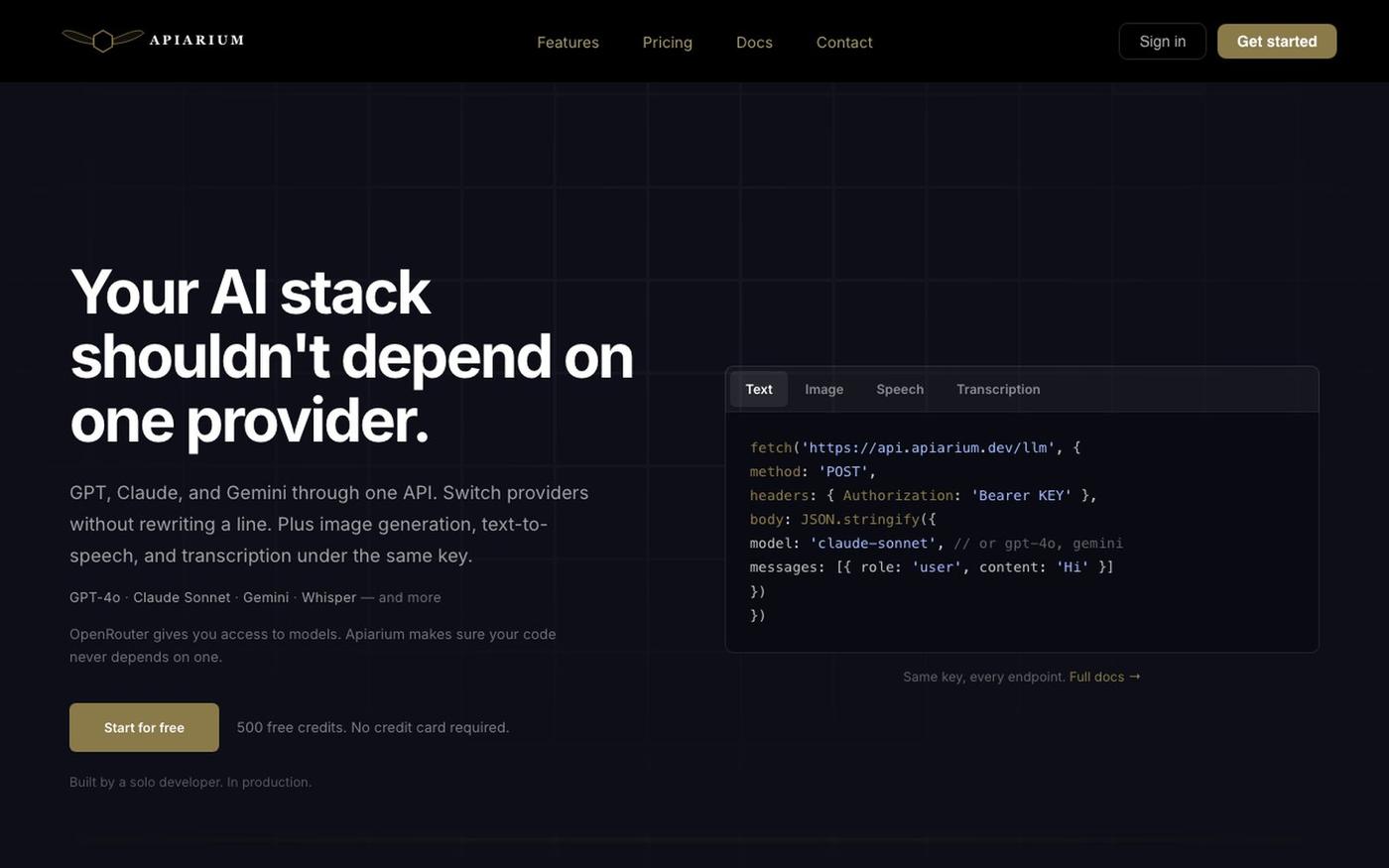
Task: Follow the Full docs arrow link
Action: pos(1105,677)
